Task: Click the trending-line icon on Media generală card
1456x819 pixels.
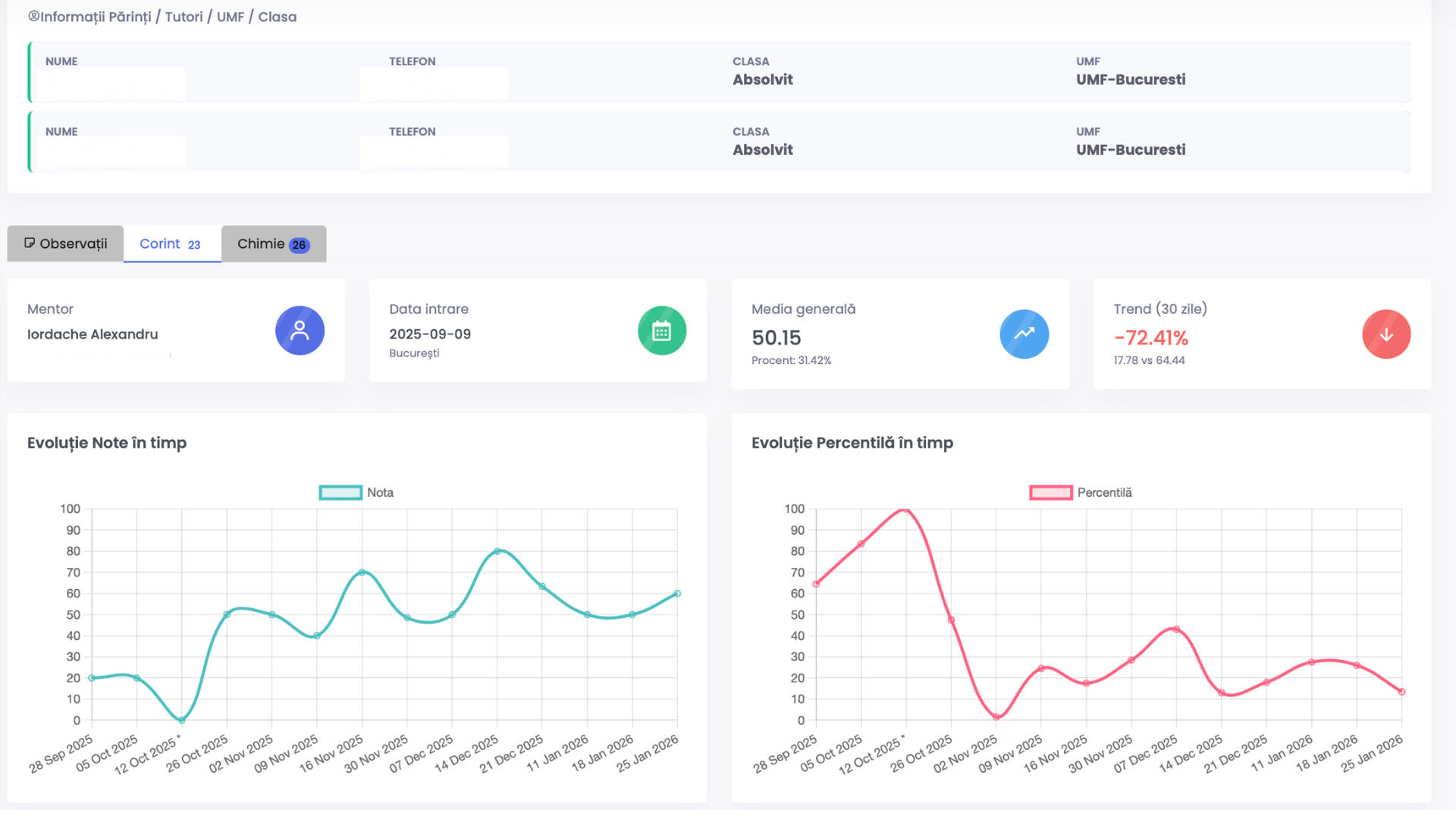Action: pyautogui.click(x=1024, y=334)
